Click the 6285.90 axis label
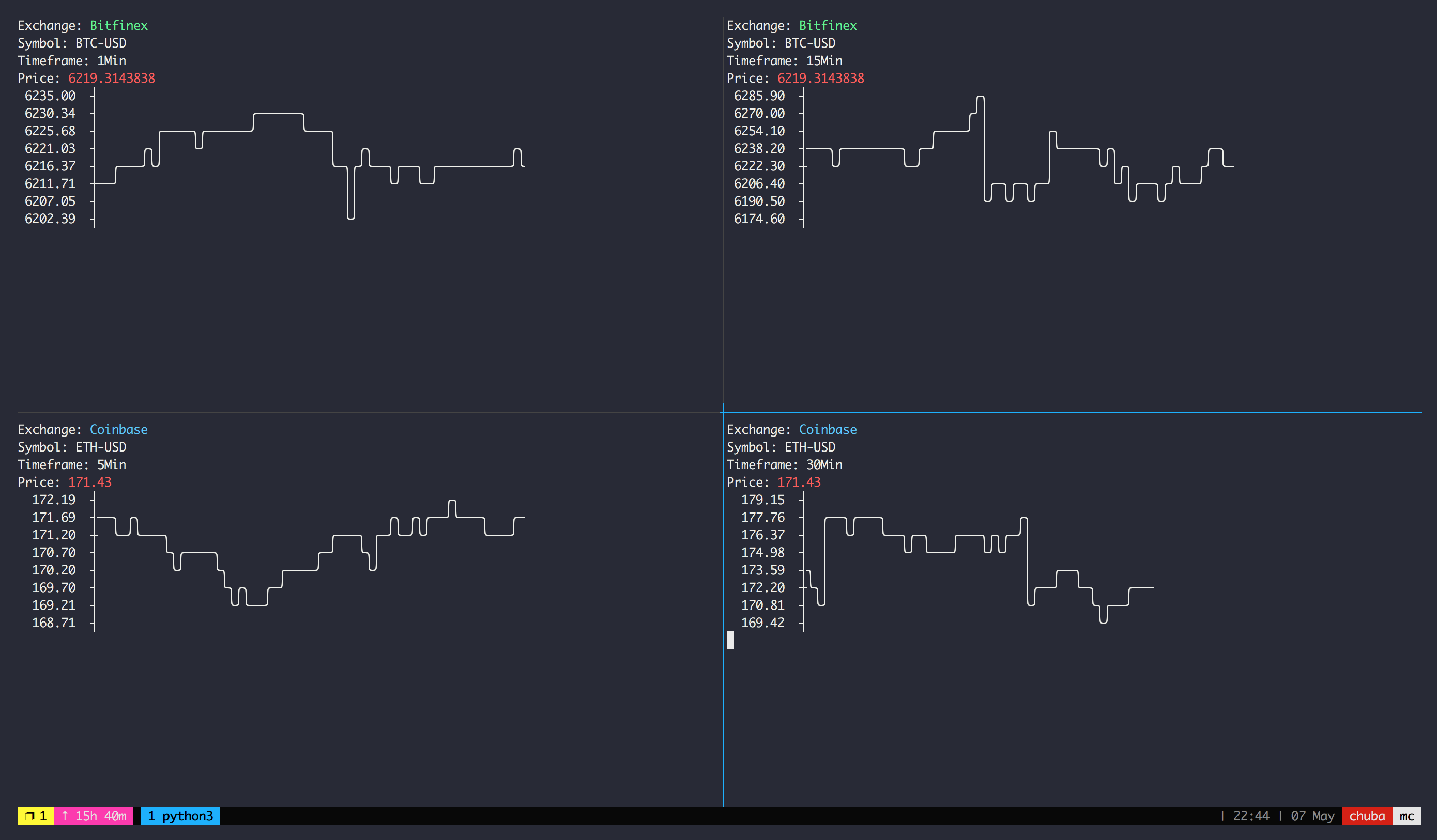Image resolution: width=1437 pixels, height=840 pixels. [759, 96]
